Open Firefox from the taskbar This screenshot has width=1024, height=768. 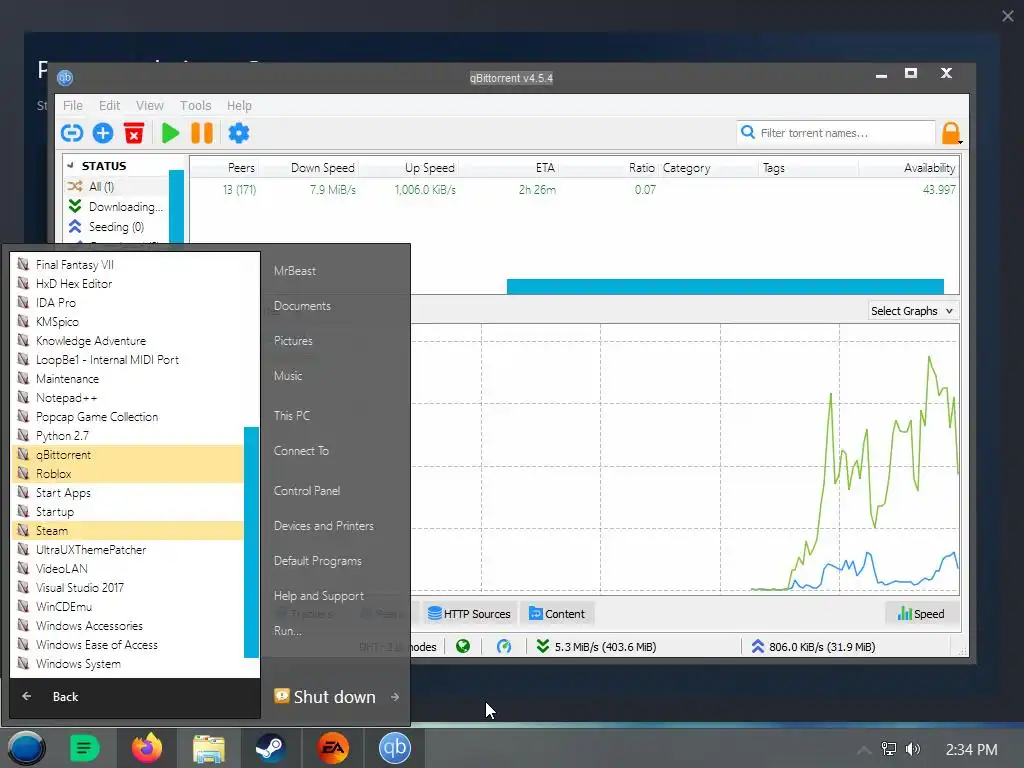pos(146,748)
